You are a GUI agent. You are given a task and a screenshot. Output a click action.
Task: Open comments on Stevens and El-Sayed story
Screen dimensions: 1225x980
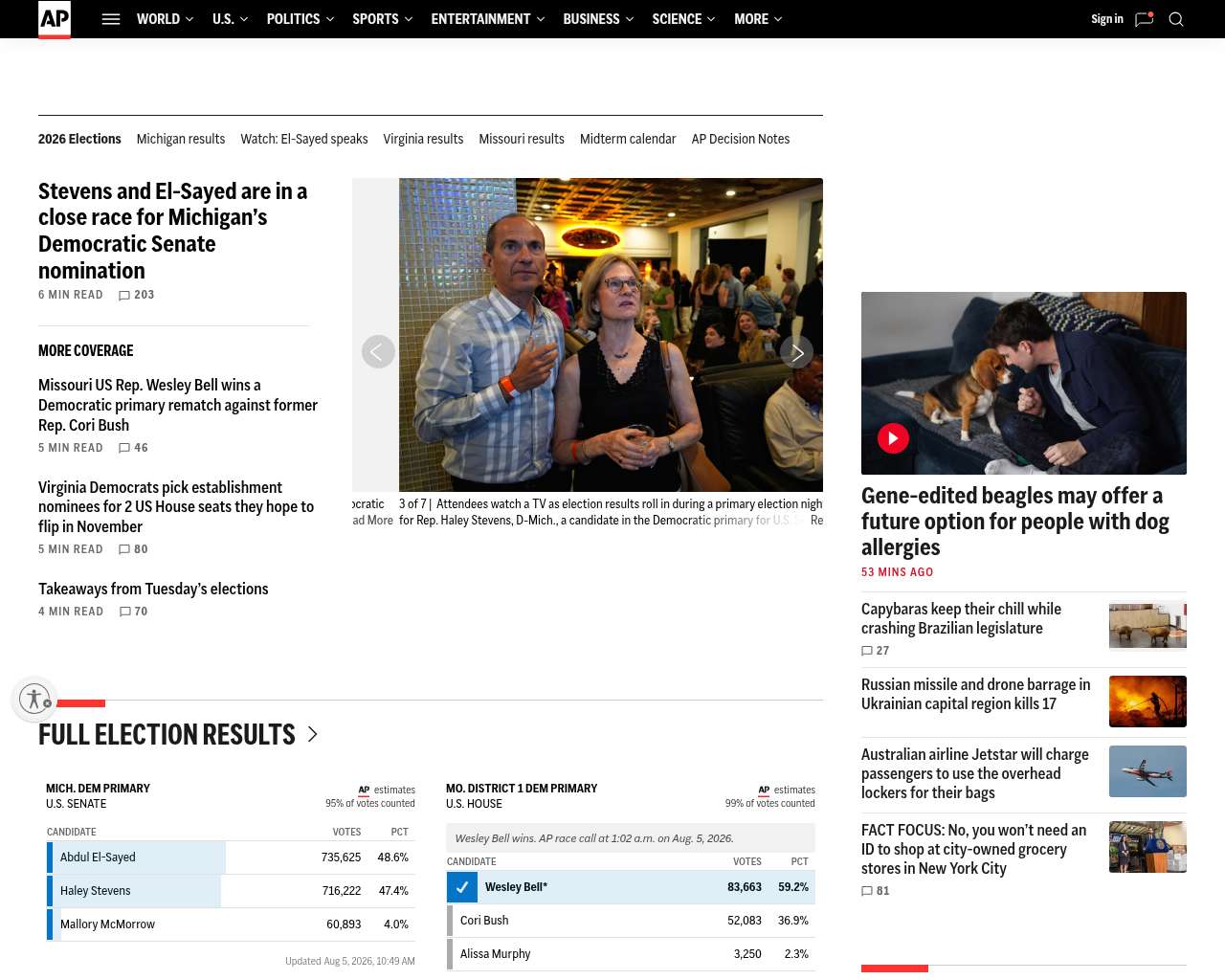(136, 295)
